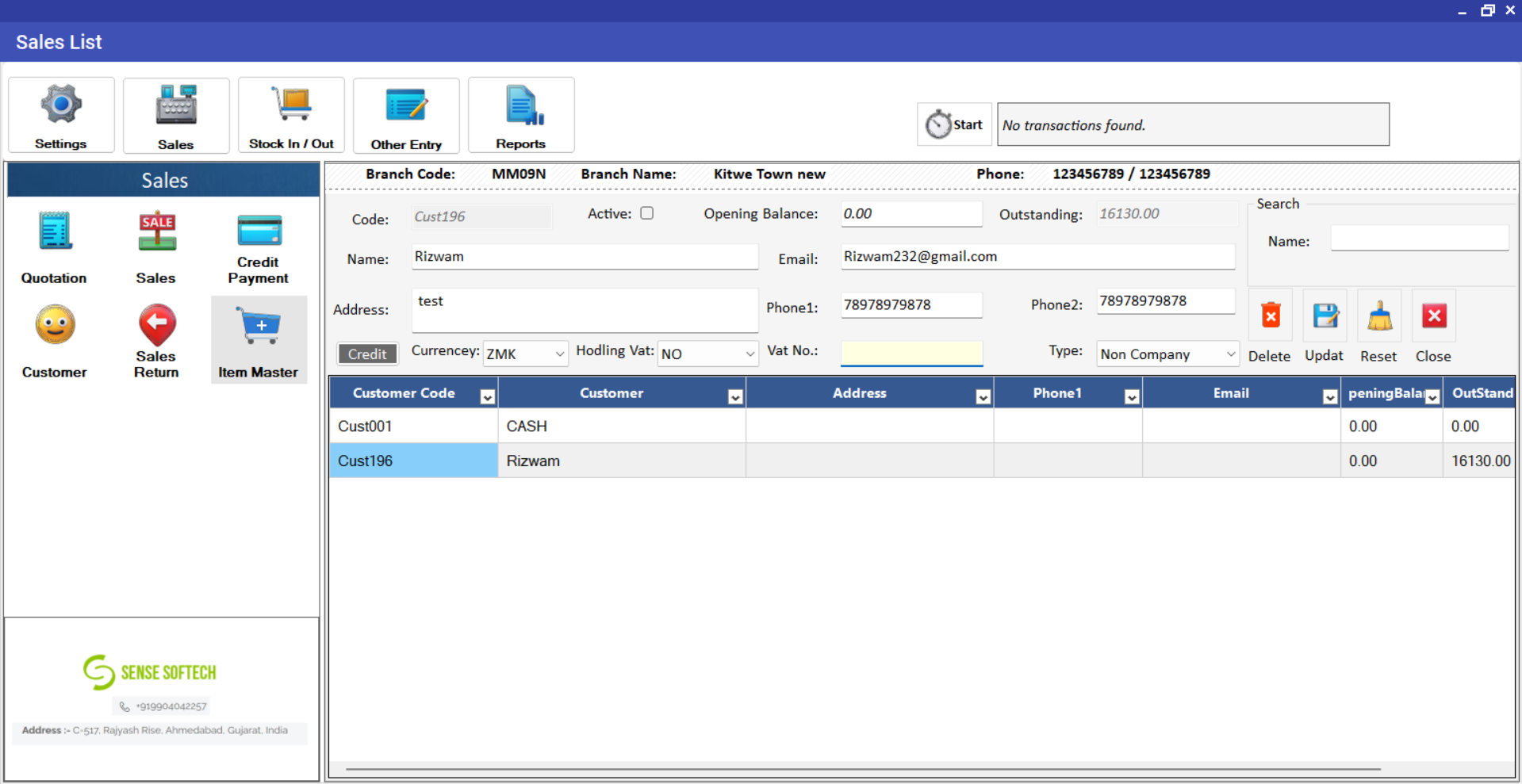Sort by Address column header
The height and width of the screenshot is (784, 1522).
pos(860,393)
